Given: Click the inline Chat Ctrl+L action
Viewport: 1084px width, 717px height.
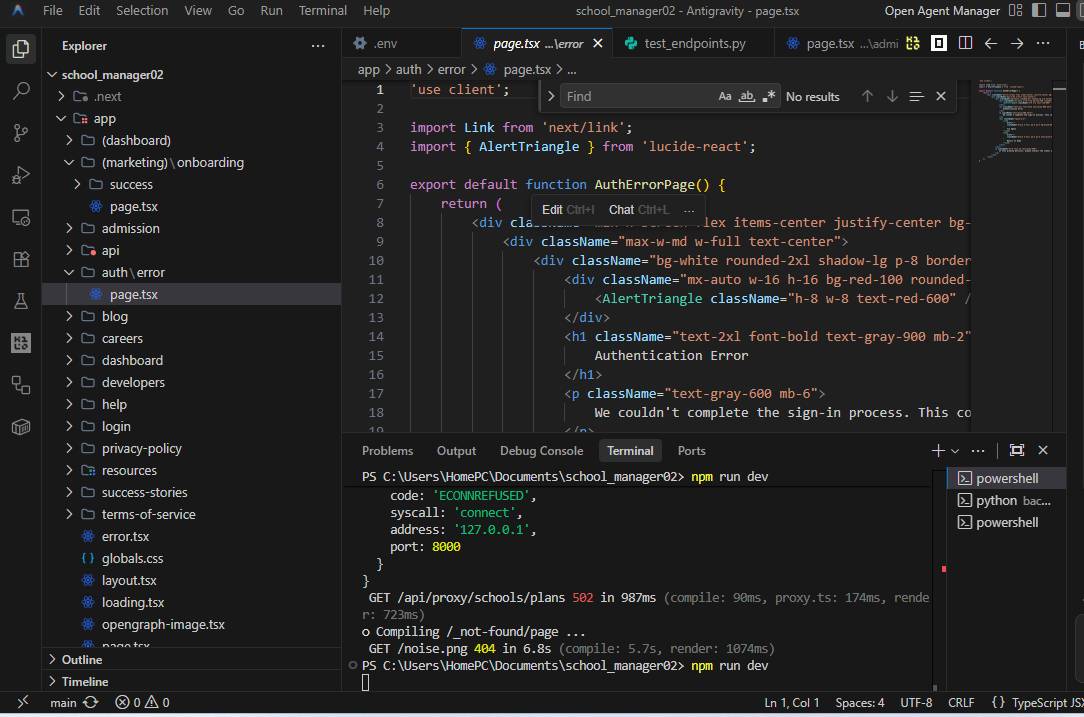Looking at the screenshot, I should tap(639, 209).
